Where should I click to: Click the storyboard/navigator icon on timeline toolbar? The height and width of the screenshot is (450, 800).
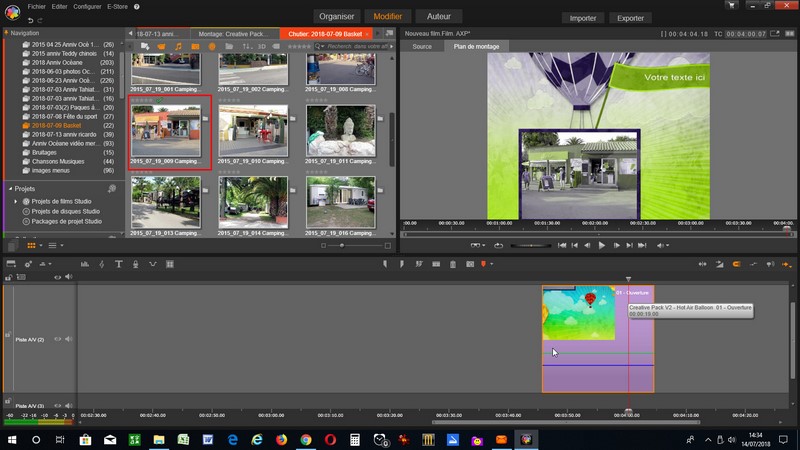click(11, 264)
